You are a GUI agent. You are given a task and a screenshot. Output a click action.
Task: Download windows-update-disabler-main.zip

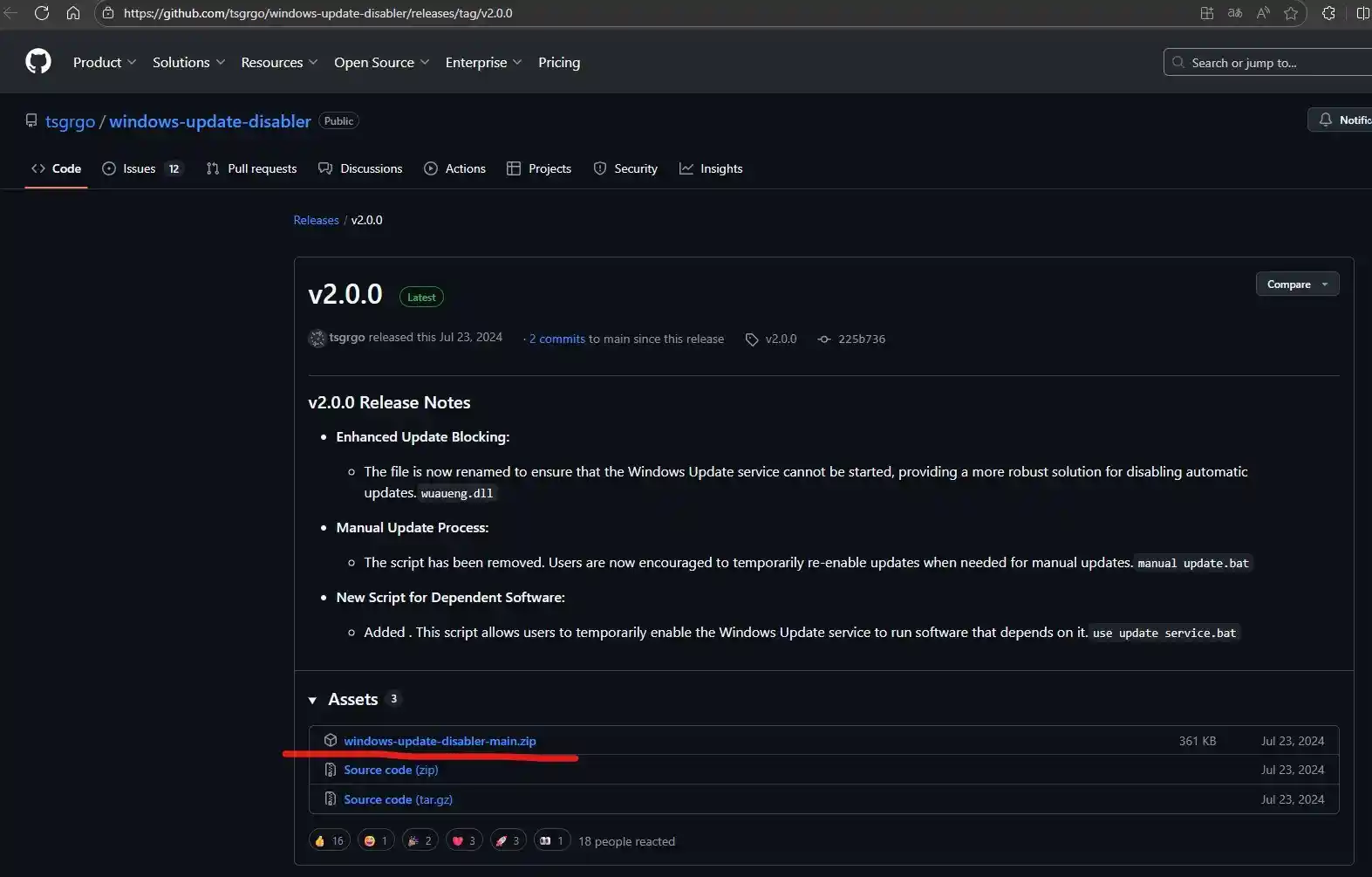click(x=440, y=741)
